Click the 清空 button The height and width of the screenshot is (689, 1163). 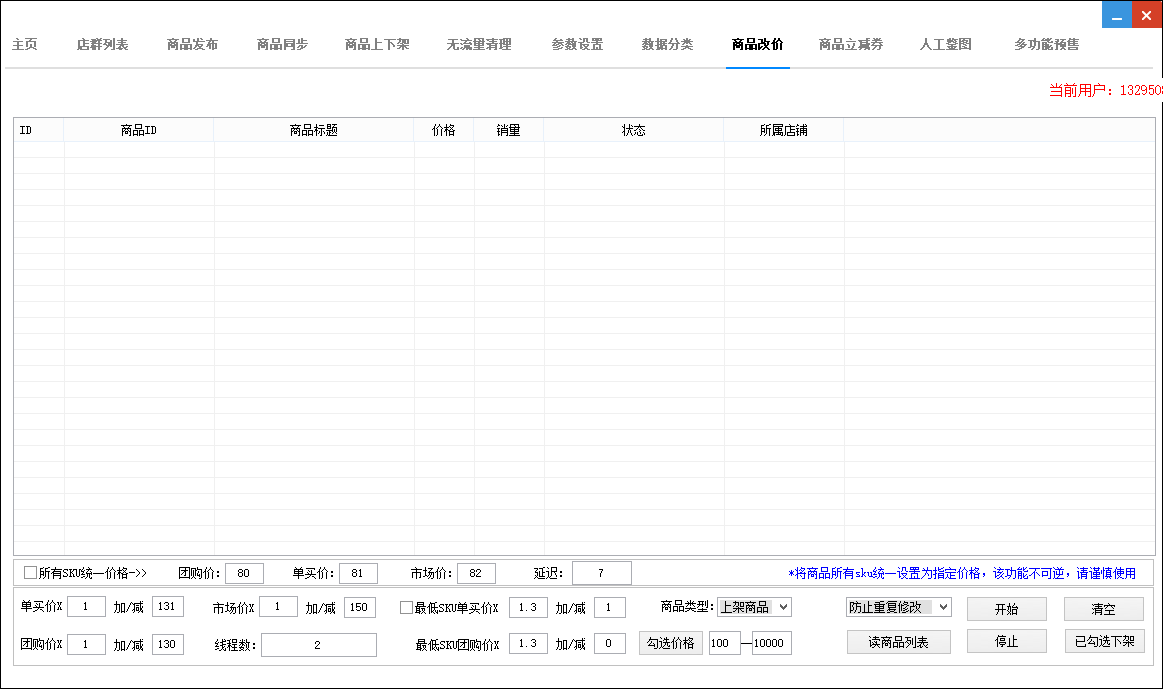click(x=1103, y=609)
